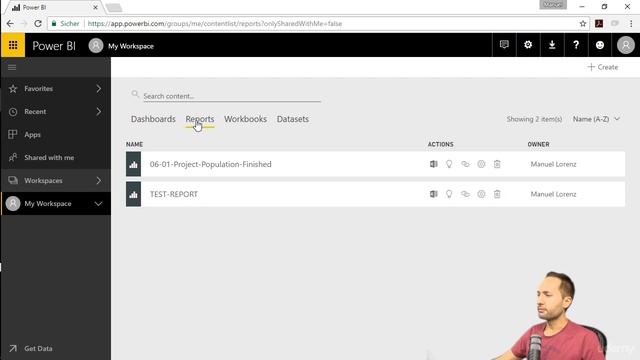
Task: Open Chrome three-dot menu
Action: coord(631,24)
